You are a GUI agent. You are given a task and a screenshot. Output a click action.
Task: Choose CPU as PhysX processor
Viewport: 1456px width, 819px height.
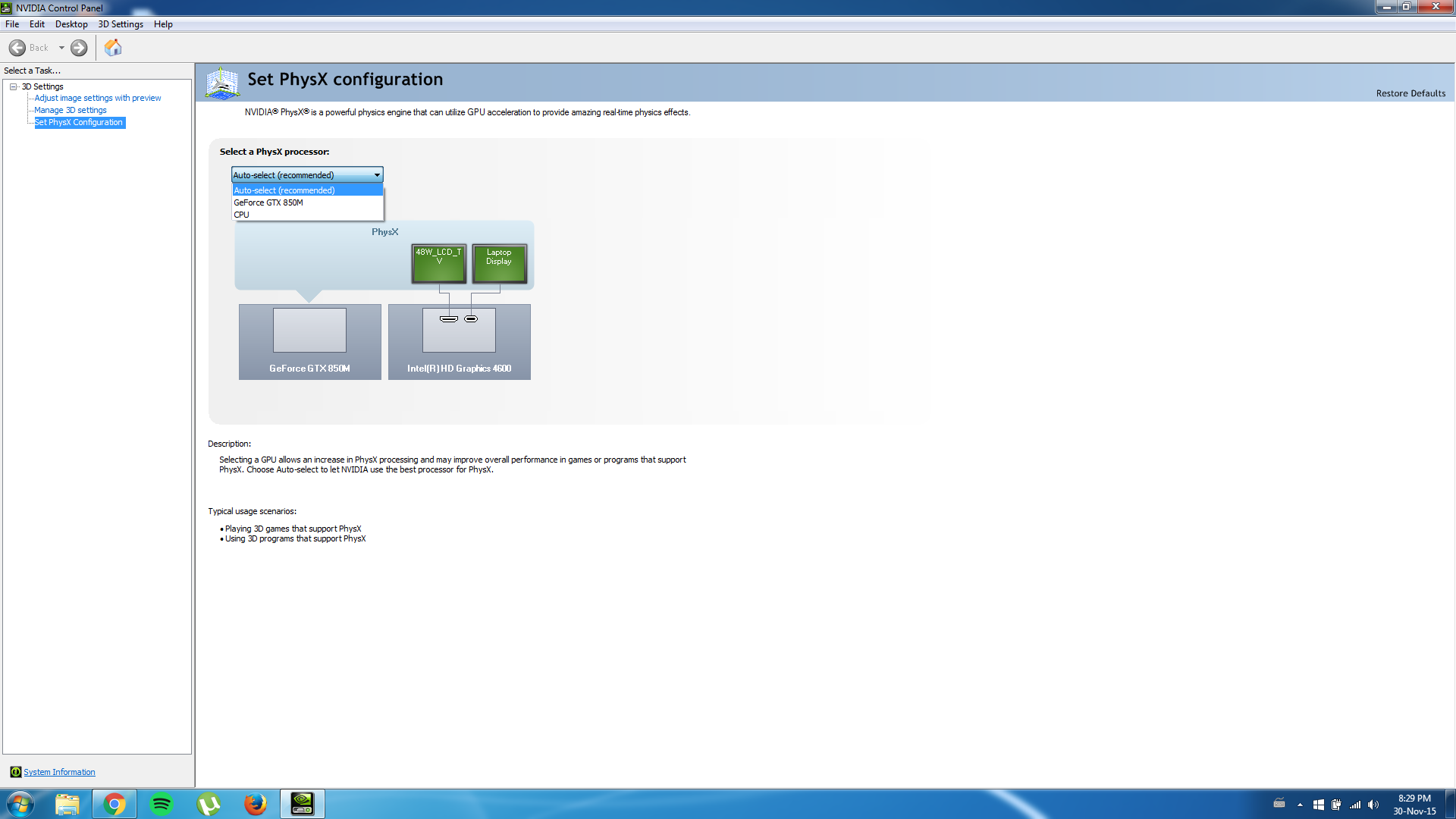point(307,215)
